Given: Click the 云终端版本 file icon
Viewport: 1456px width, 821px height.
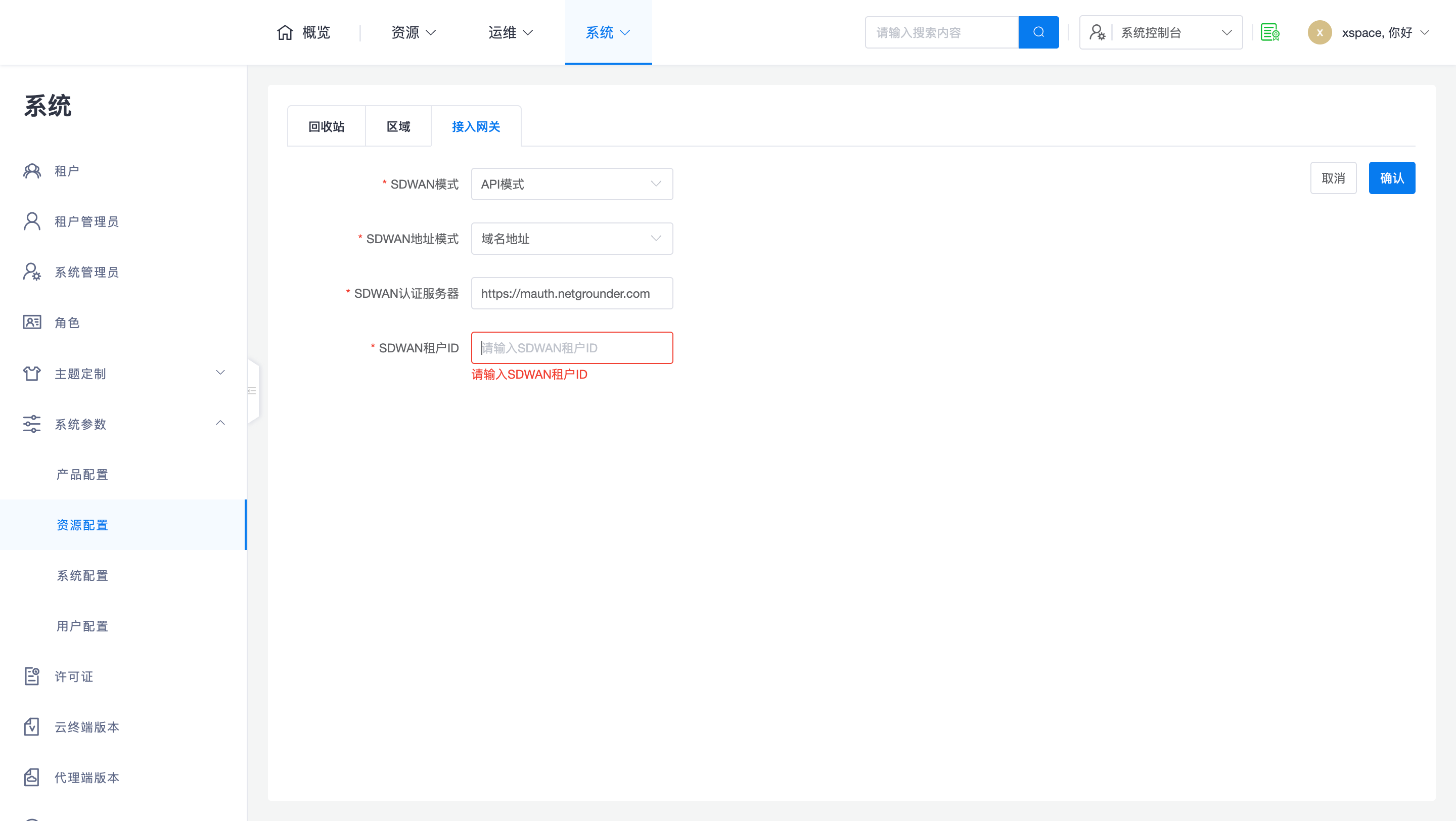Looking at the screenshot, I should [32, 726].
